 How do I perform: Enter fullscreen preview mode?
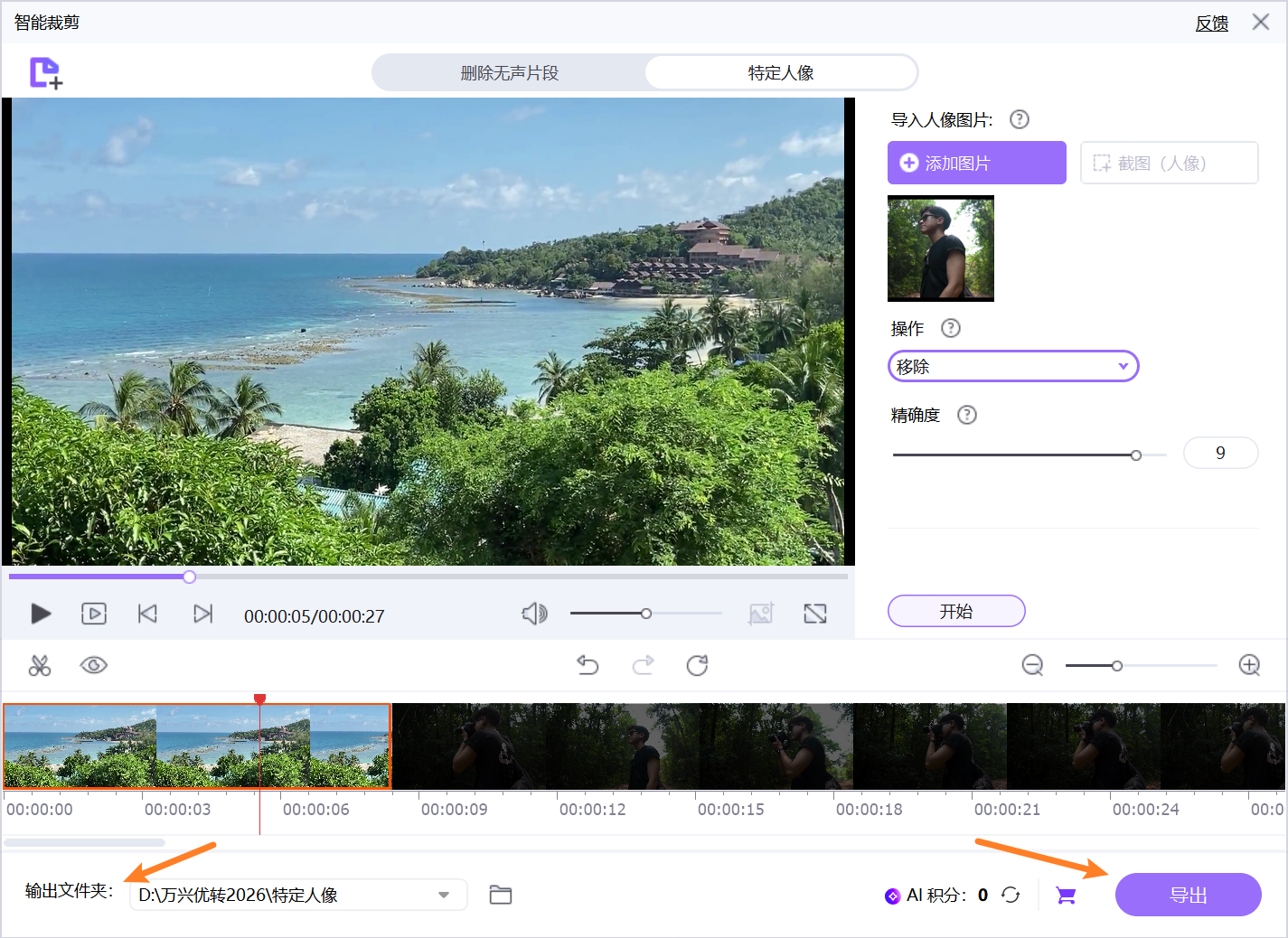pyautogui.click(x=814, y=614)
